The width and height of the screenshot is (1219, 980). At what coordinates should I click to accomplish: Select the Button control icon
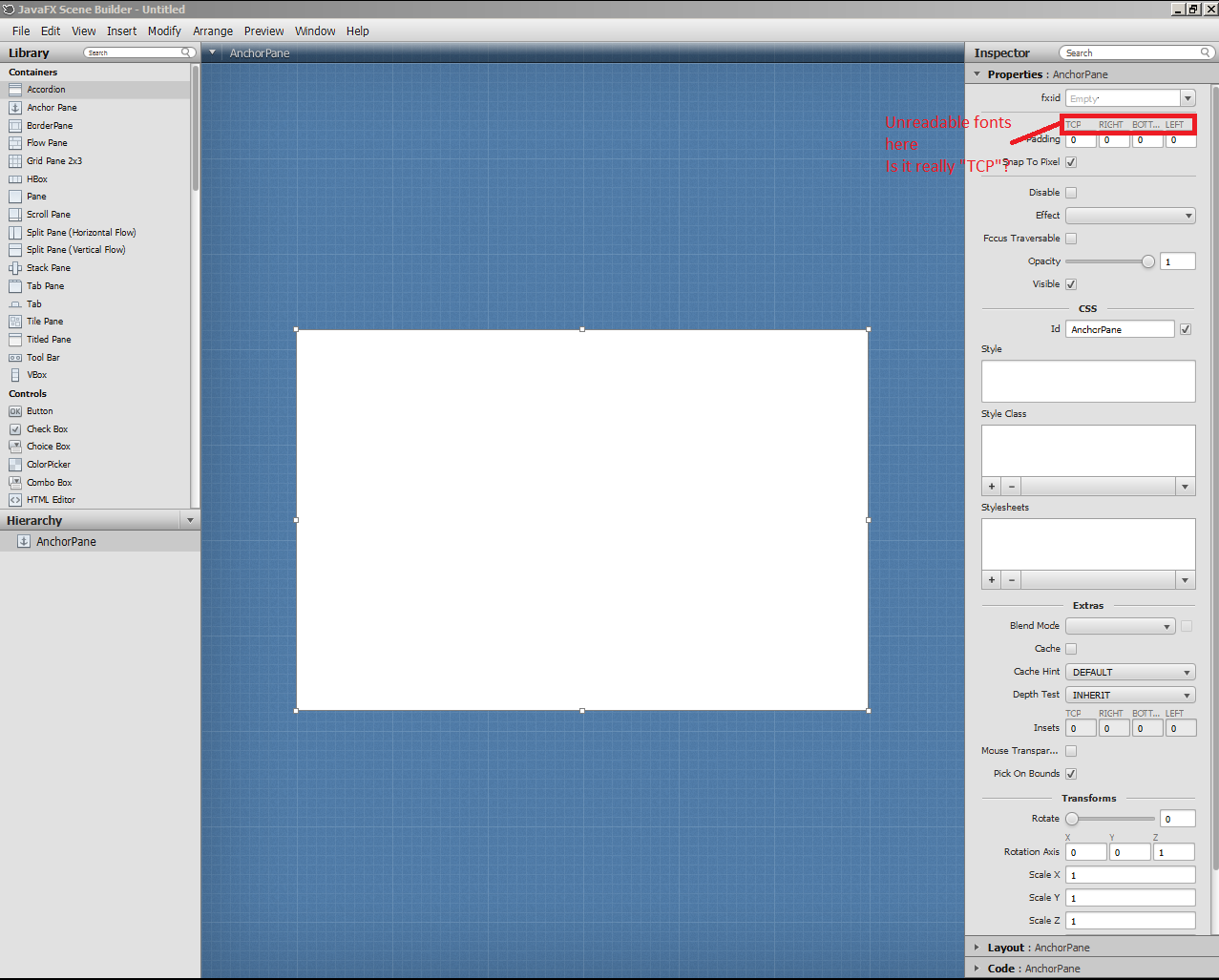coord(15,411)
